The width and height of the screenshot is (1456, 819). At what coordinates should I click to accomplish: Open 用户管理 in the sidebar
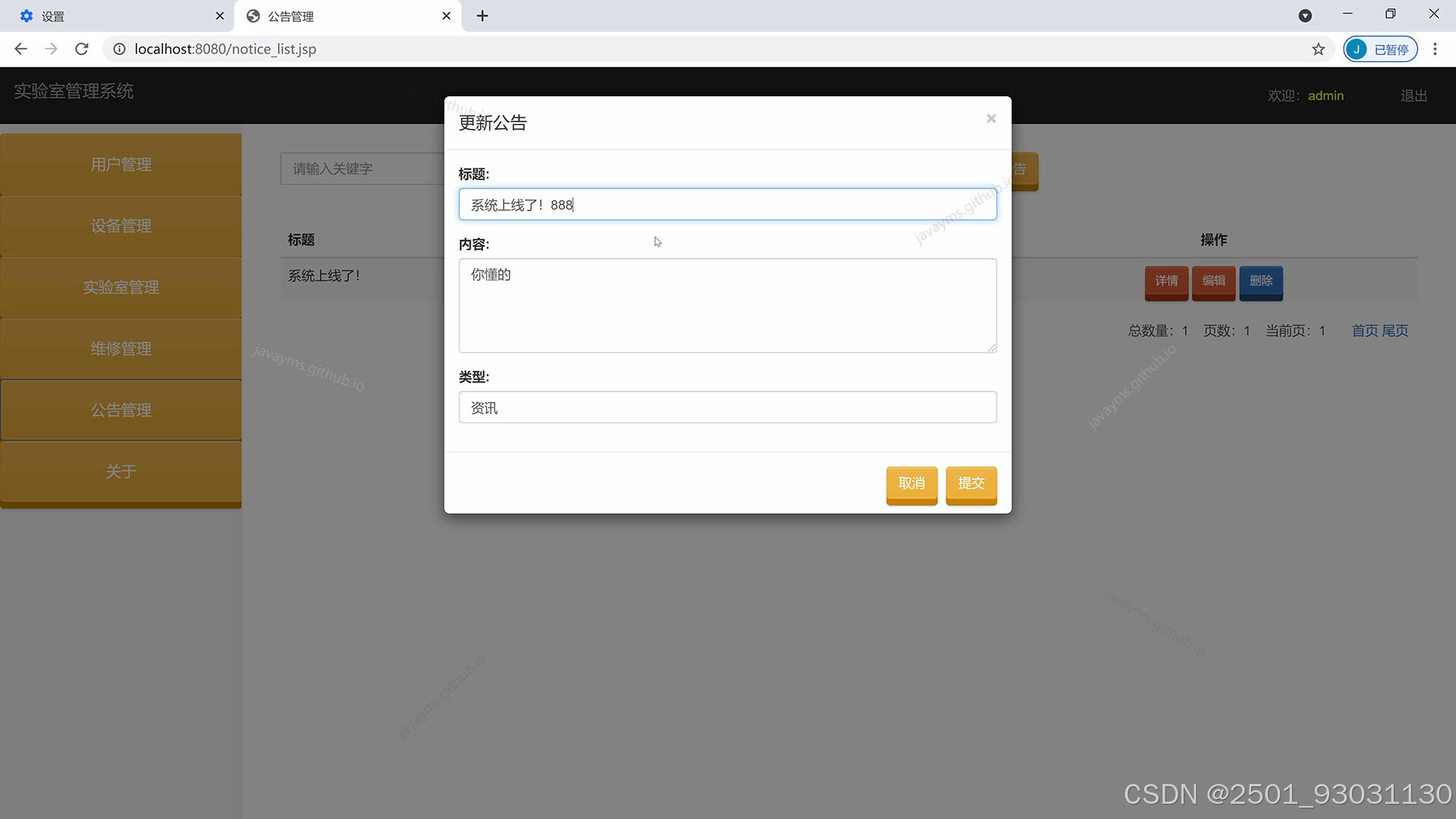point(121,165)
